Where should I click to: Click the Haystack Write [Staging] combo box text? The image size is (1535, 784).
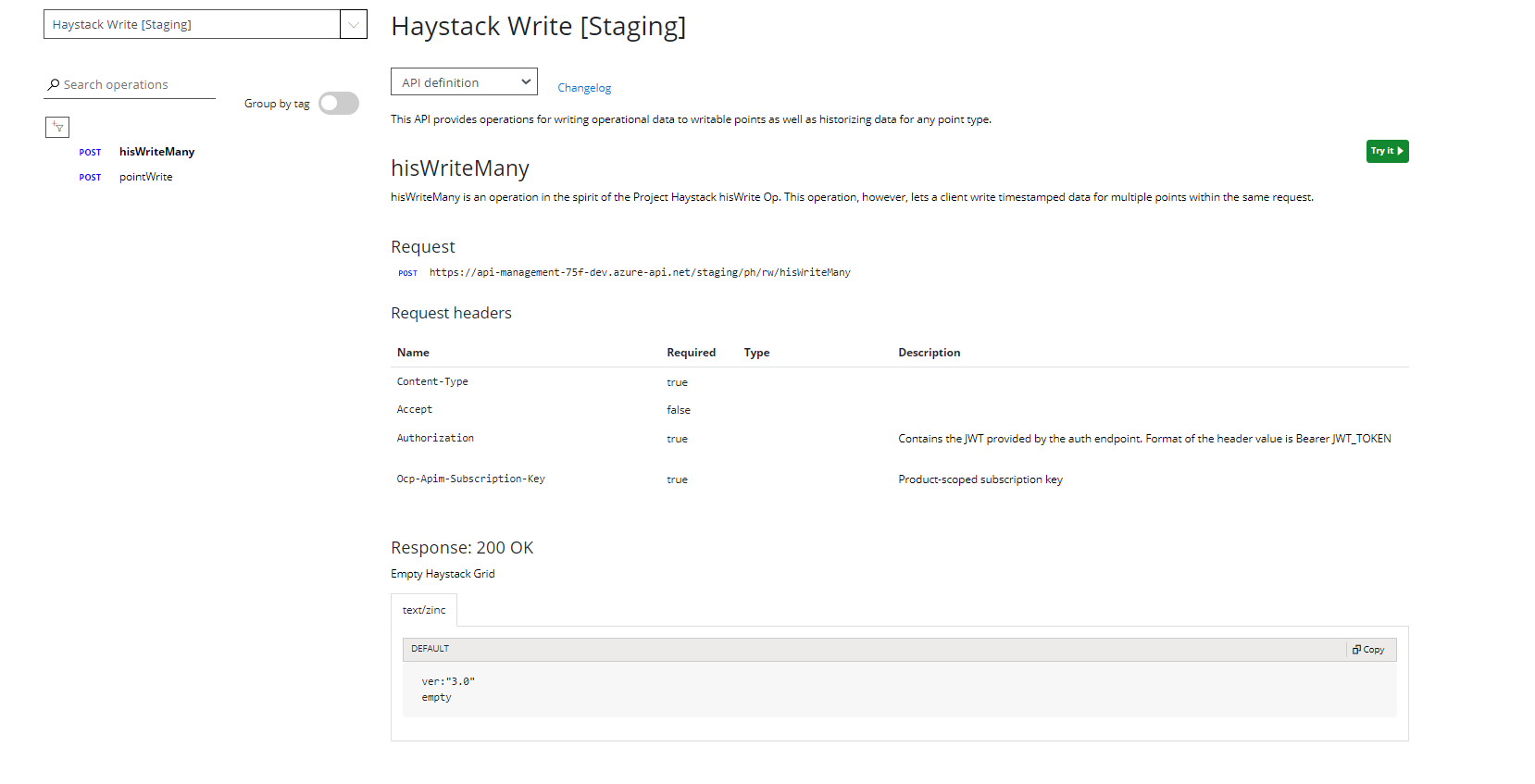tap(122, 24)
